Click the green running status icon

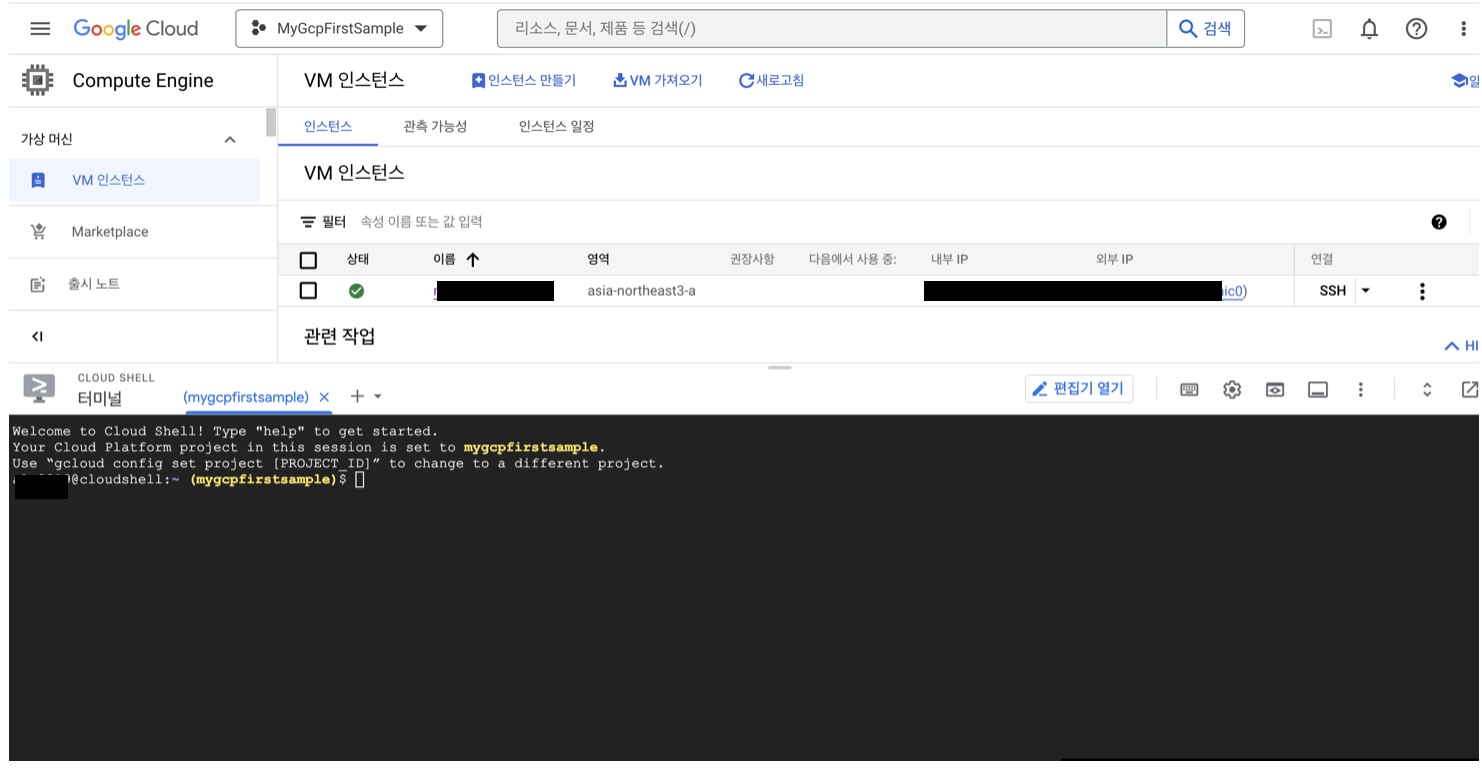click(356, 291)
